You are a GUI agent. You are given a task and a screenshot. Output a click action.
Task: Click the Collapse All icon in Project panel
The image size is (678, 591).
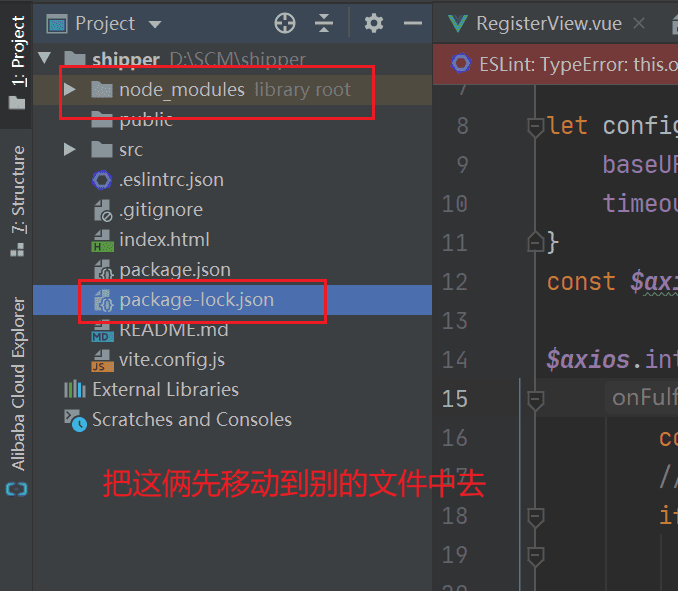323,23
